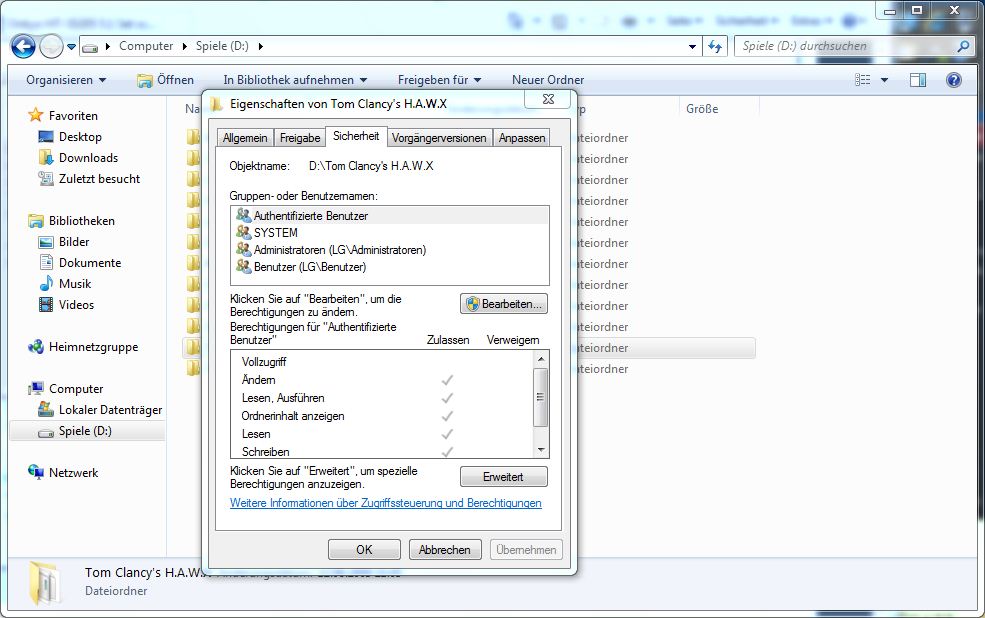Click the refresh icon beside address bar
The height and width of the screenshot is (618, 985).
pos(716,46)
